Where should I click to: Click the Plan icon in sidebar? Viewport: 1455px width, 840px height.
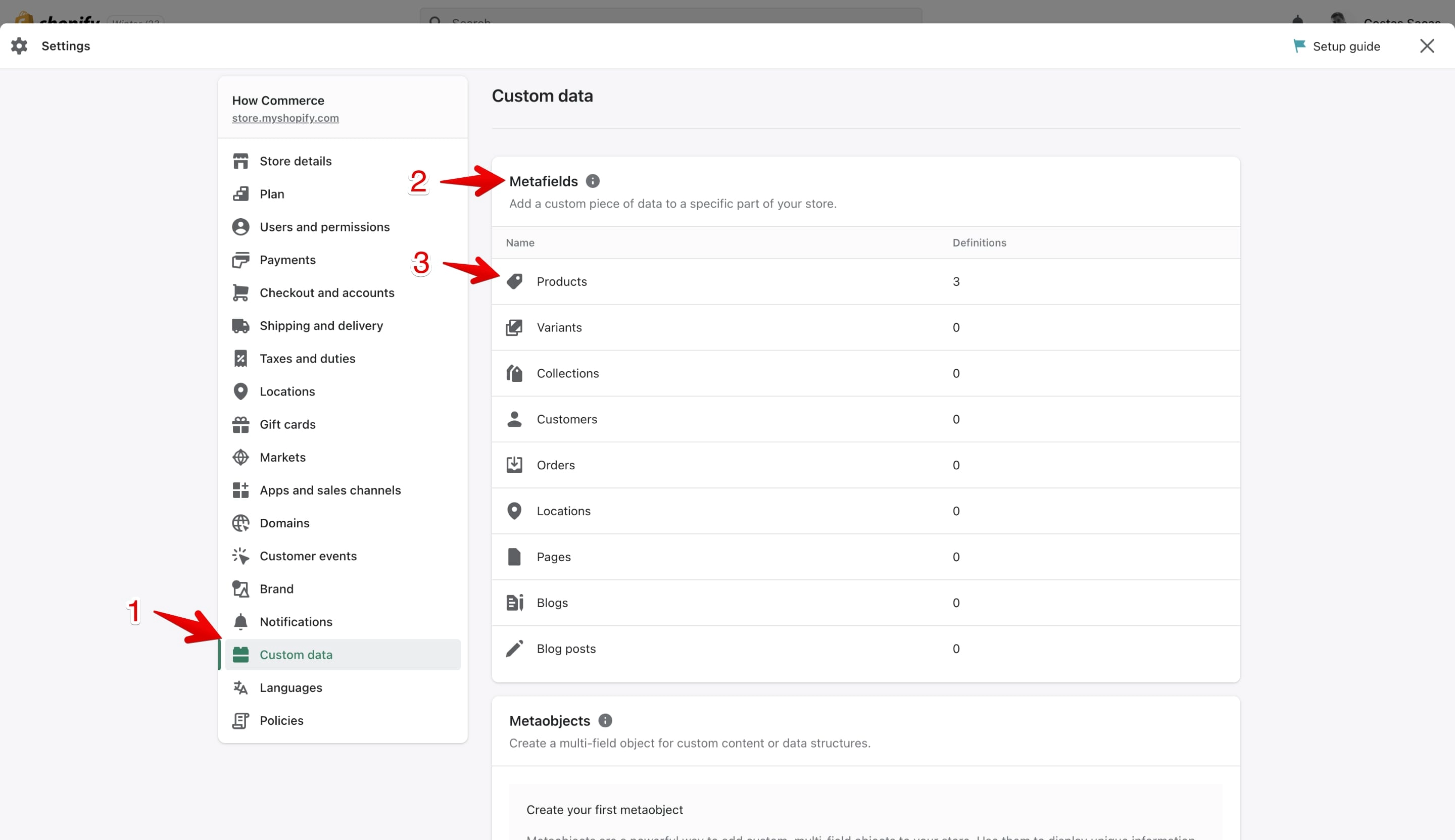click(240, 194)
